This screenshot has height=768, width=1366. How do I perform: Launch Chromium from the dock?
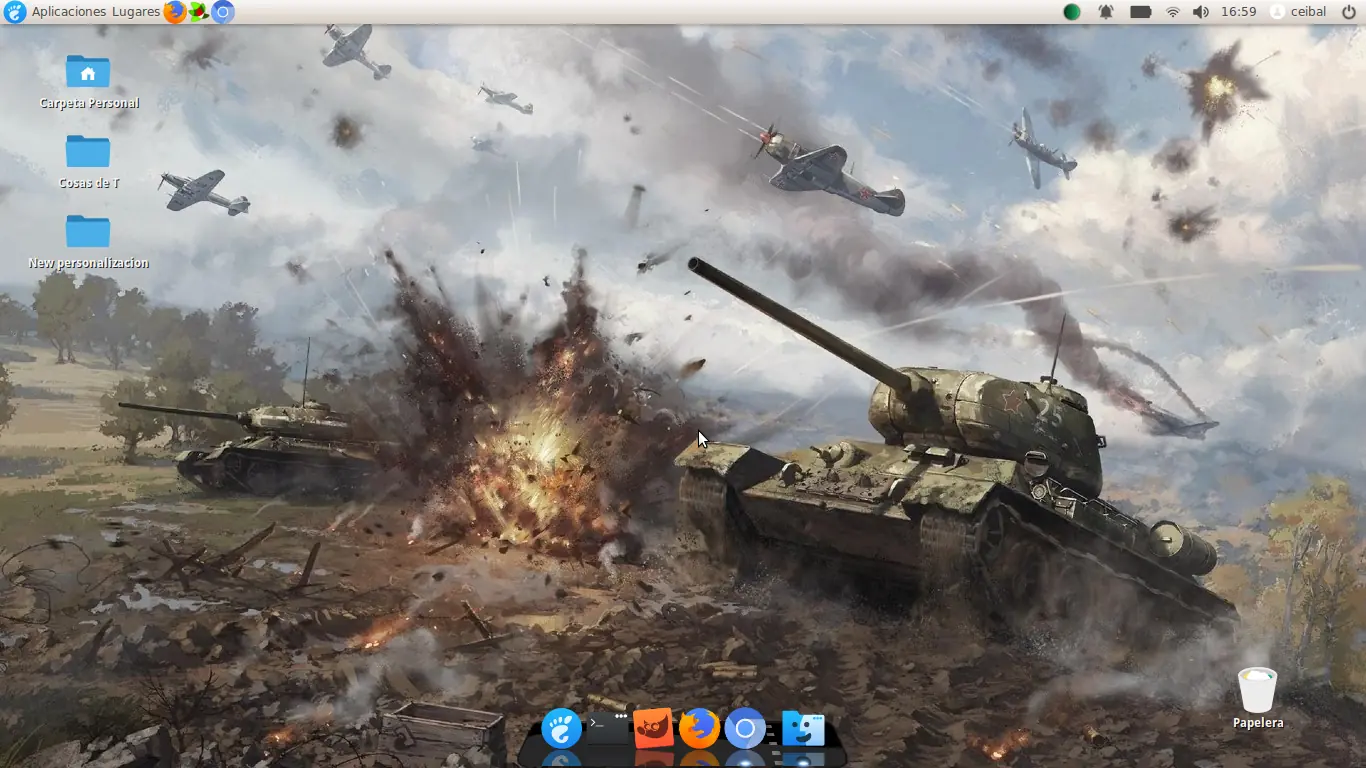point(745,729)
